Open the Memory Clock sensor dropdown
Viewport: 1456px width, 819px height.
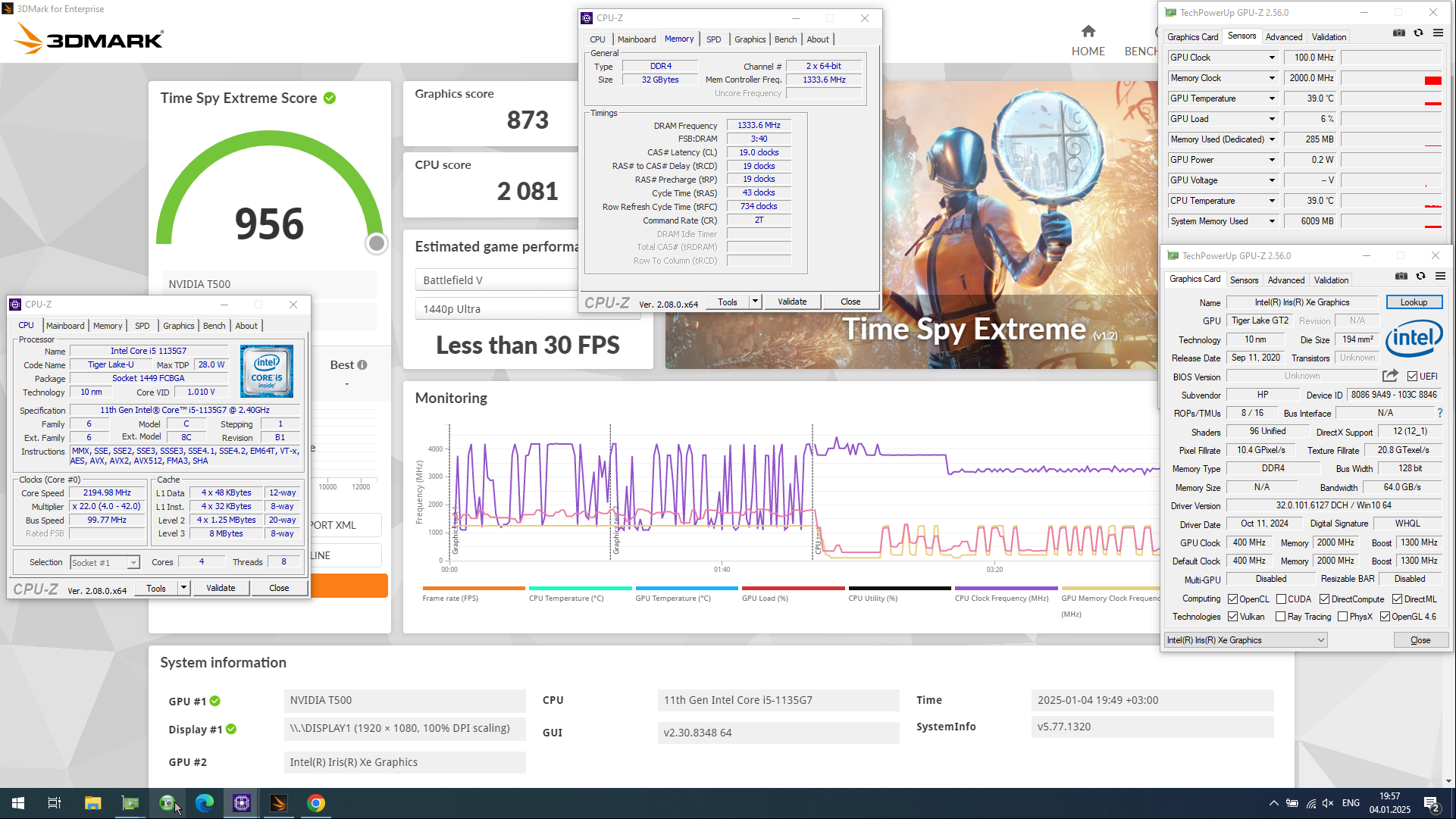(x=1272, y=78)
